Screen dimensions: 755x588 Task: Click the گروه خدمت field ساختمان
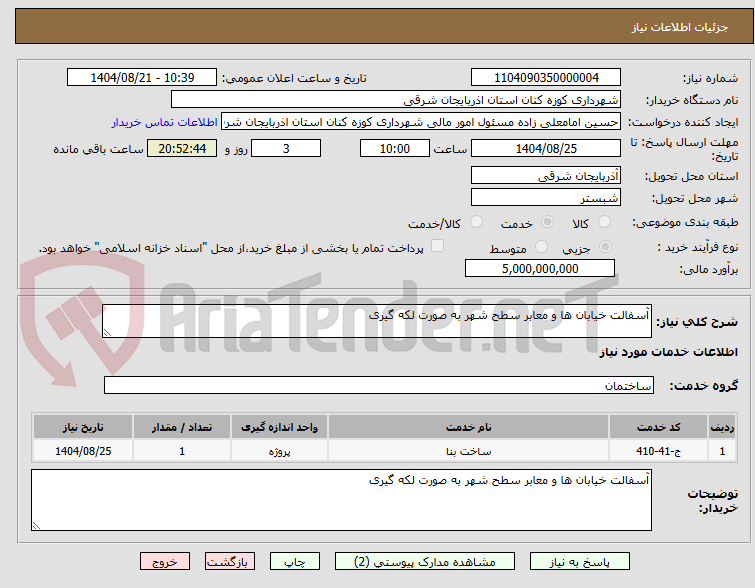pyautogui.click(x=379, y=385)
